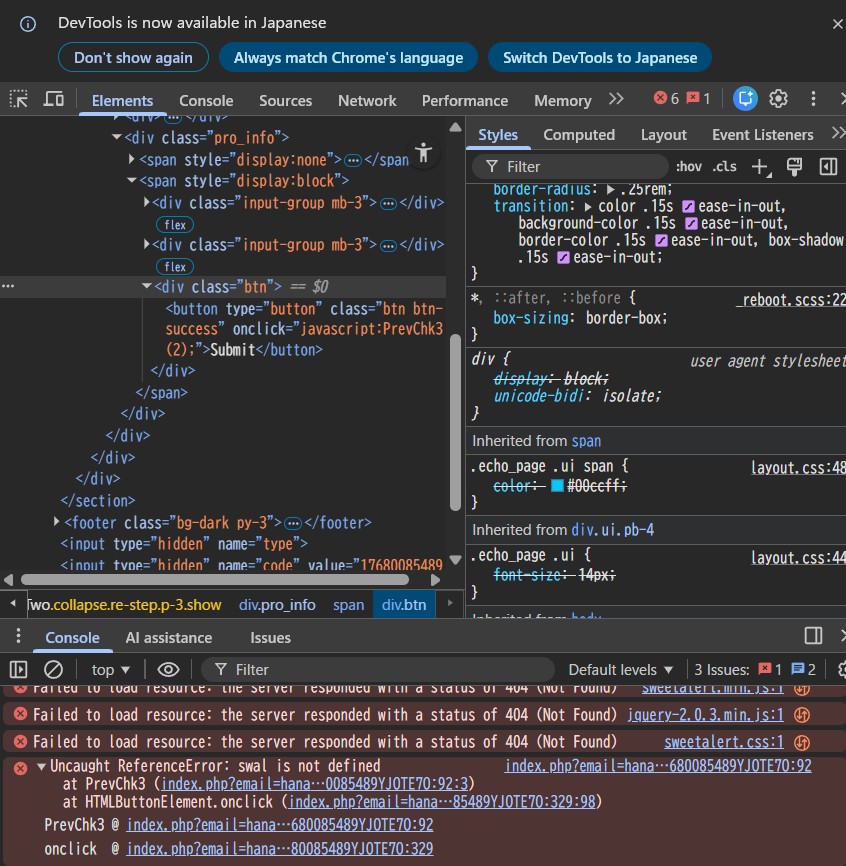Click Switch DevTools to Japanese button
Viewport: 846px width, 866px height.
[x=599, y=57]
